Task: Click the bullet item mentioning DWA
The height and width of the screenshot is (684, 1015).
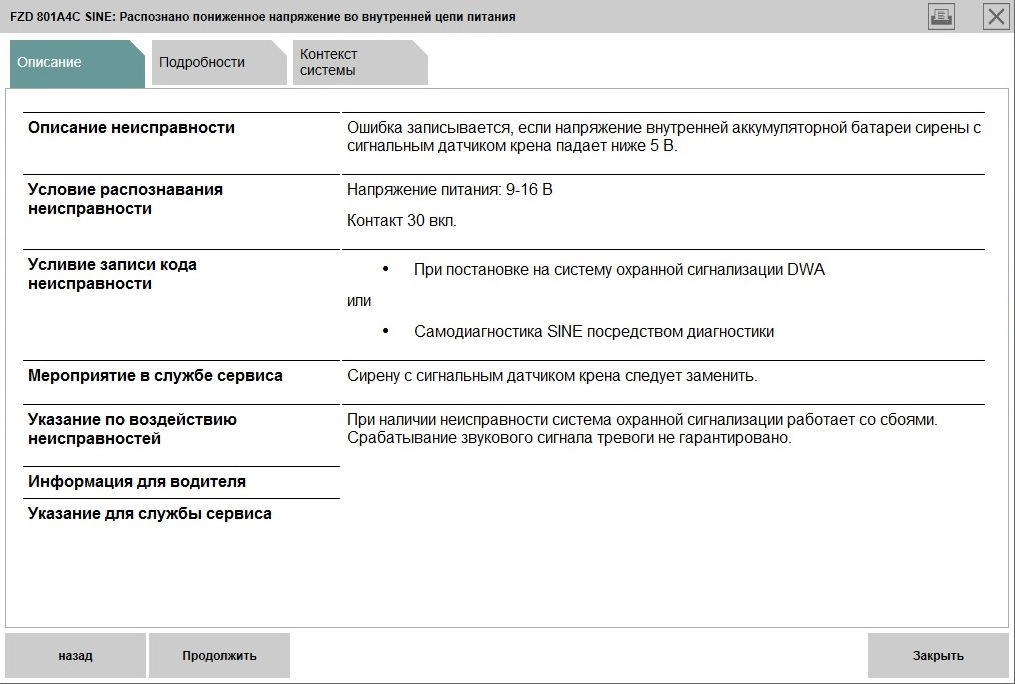Action: pyautogui.click(x=619, y=270)
